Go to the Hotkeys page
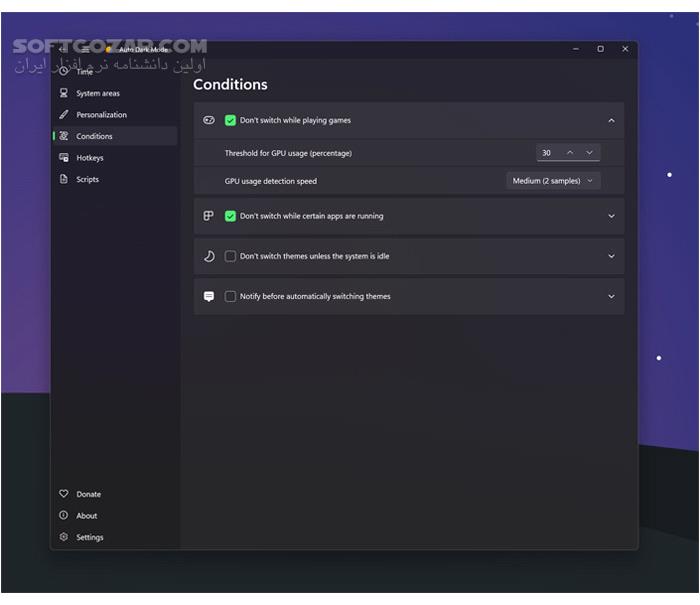The height and width of the screenshot is (605, 700). pos(115,157)
